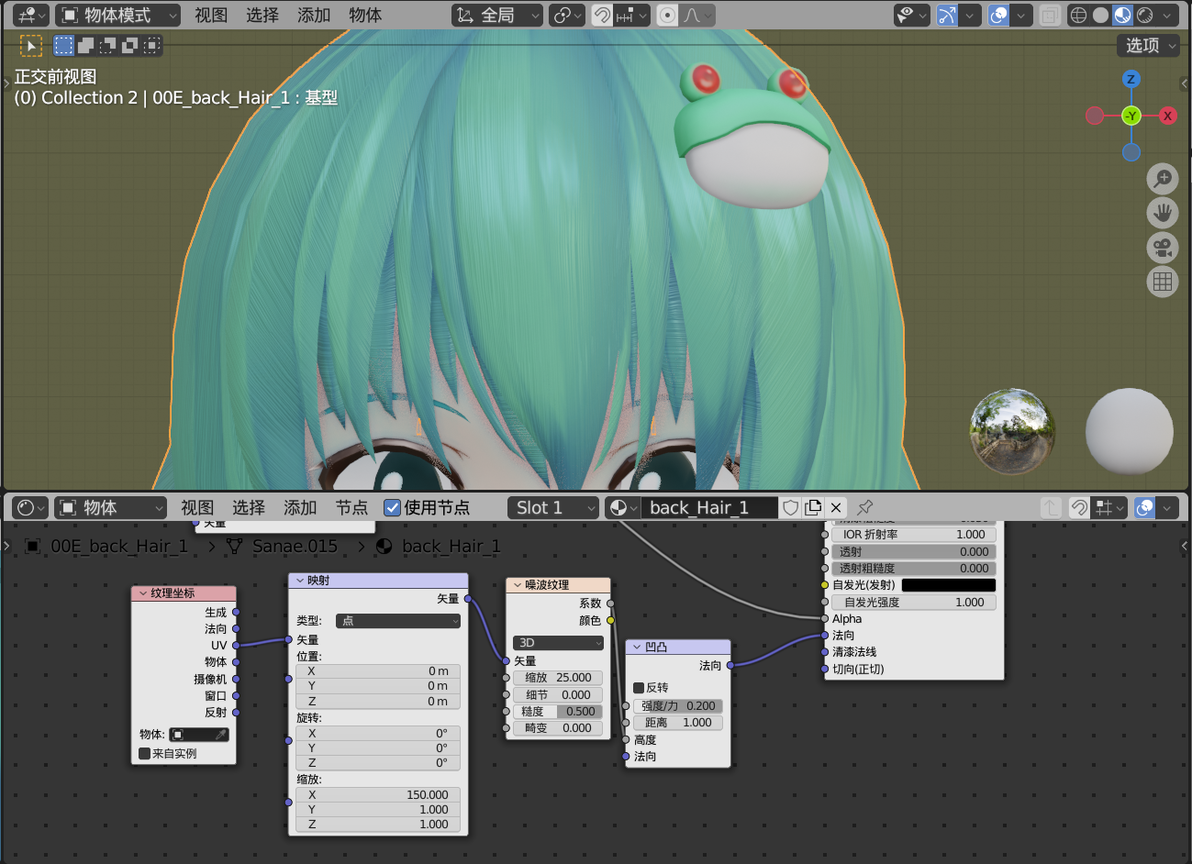
Task: Open the 物体模式 mode dropdown
Action: coord(118,15)
